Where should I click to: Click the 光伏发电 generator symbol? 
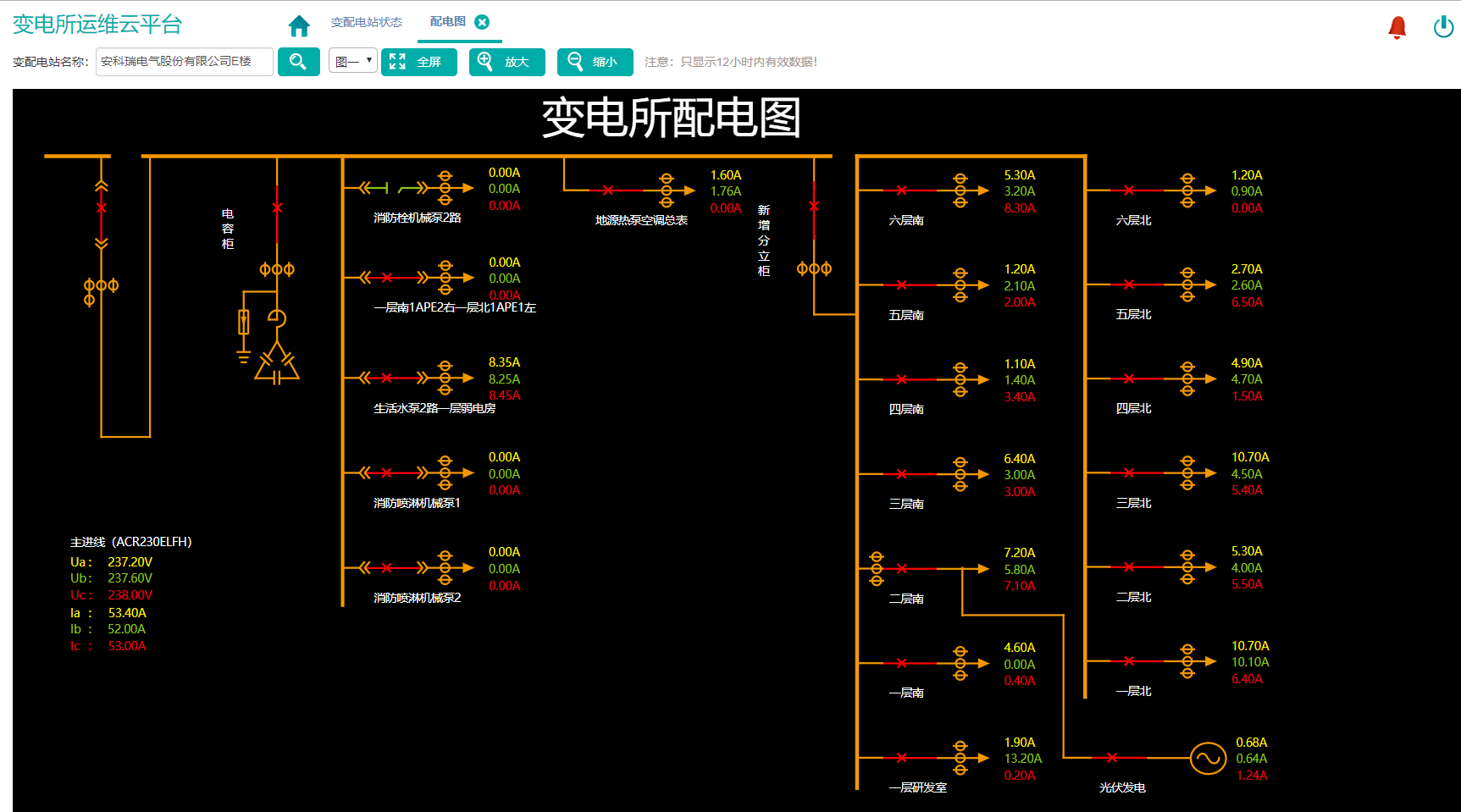pyautogui.click(x=1208, y=758)
